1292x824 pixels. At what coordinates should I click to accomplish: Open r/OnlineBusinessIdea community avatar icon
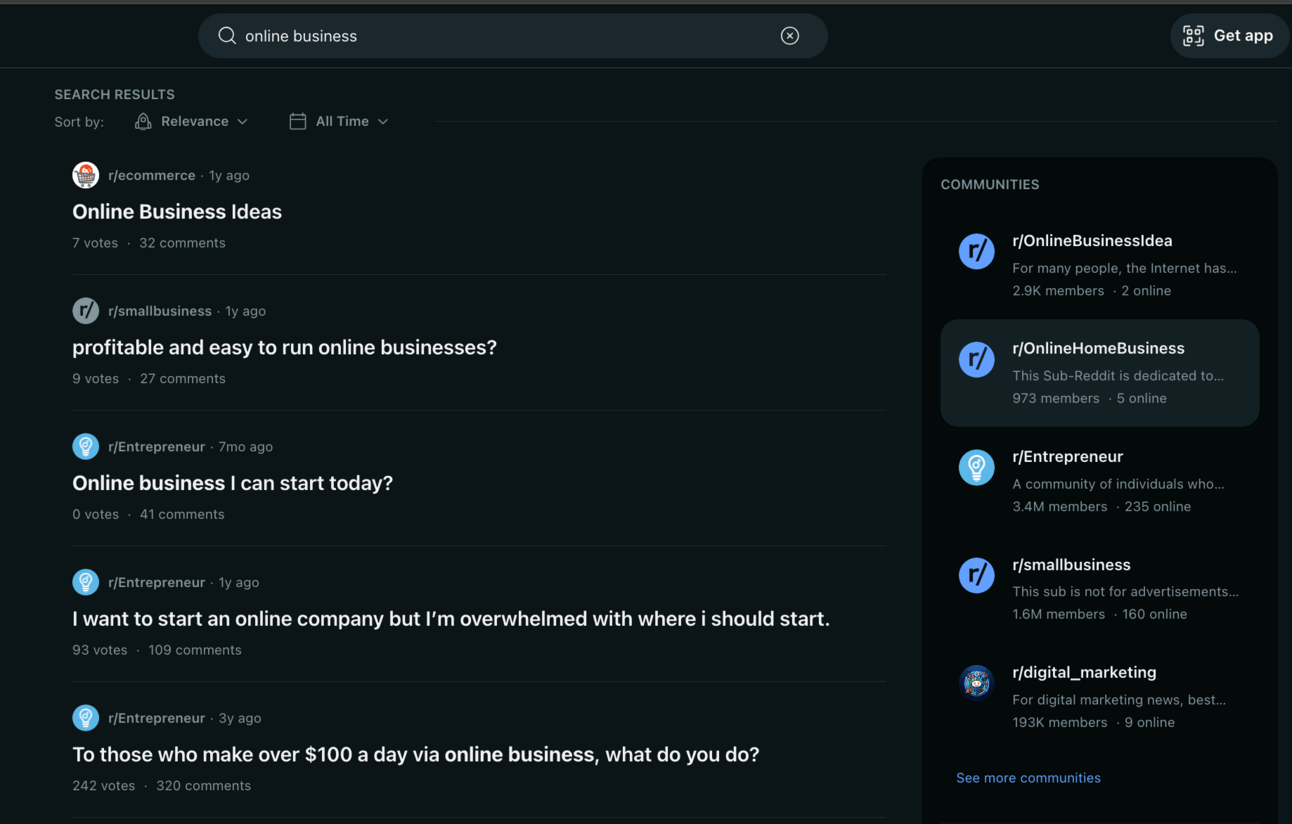[x=976, y=252]
